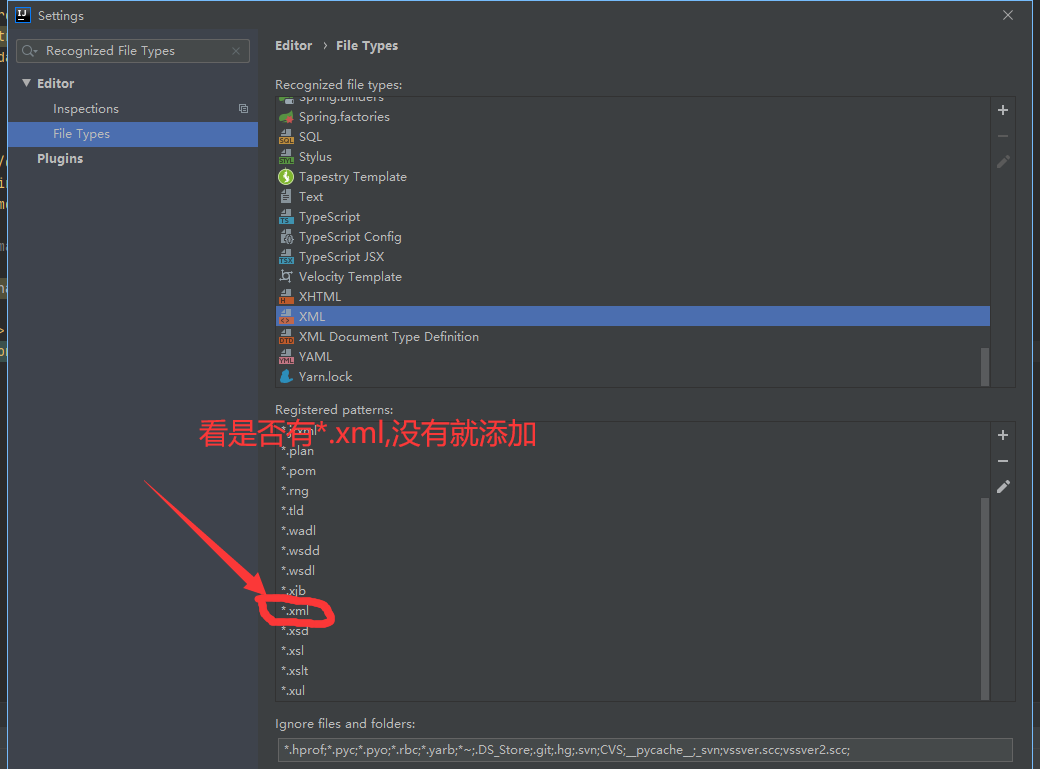Screen dimensions: 1040x769
Task: Click the Tapestry Template green icon
Action: click(286, 176)
